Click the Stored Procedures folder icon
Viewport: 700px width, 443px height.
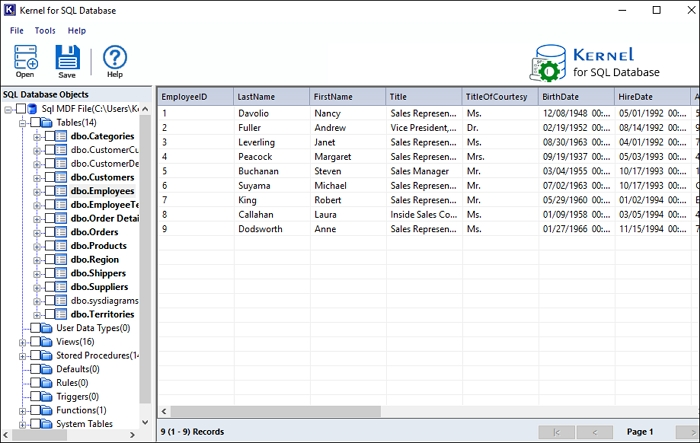click(46, 355)
